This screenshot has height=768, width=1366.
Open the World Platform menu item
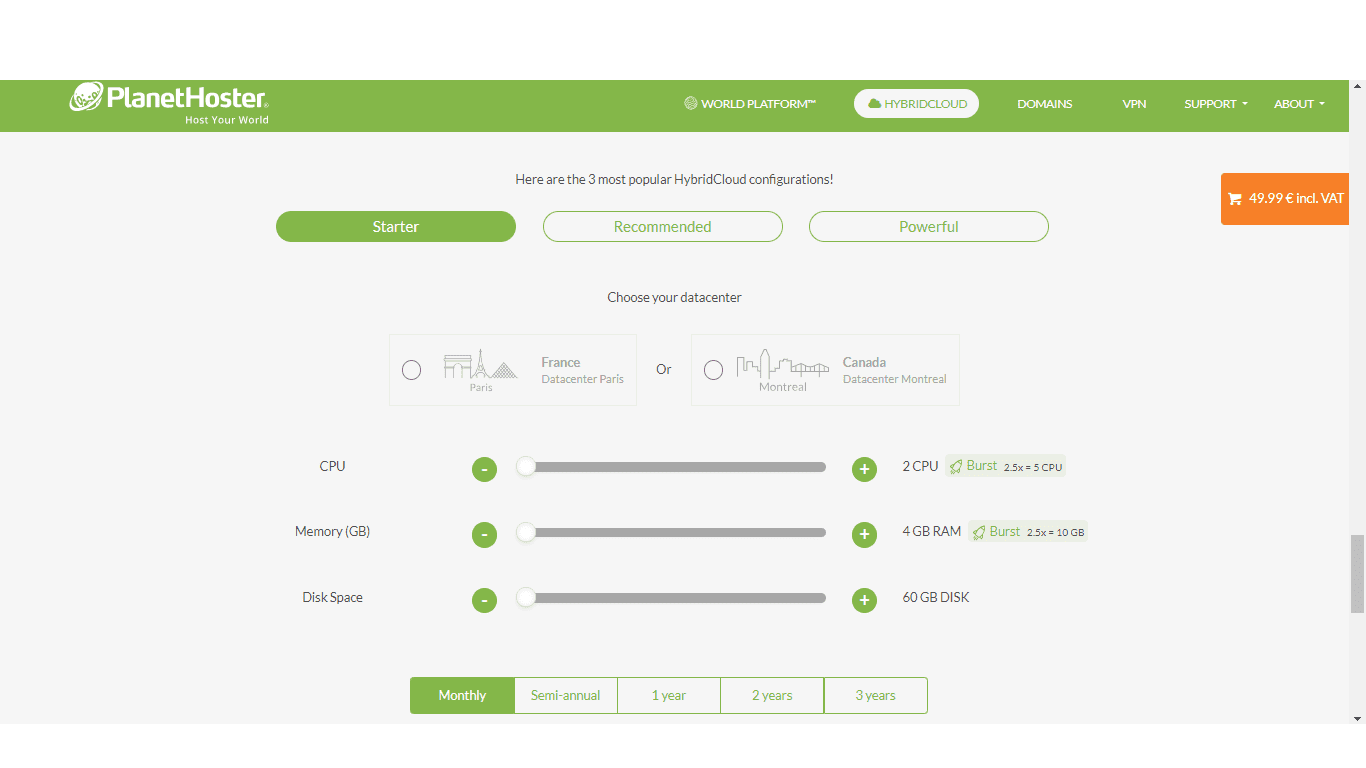pyautogui.click(x=750, y=104)
